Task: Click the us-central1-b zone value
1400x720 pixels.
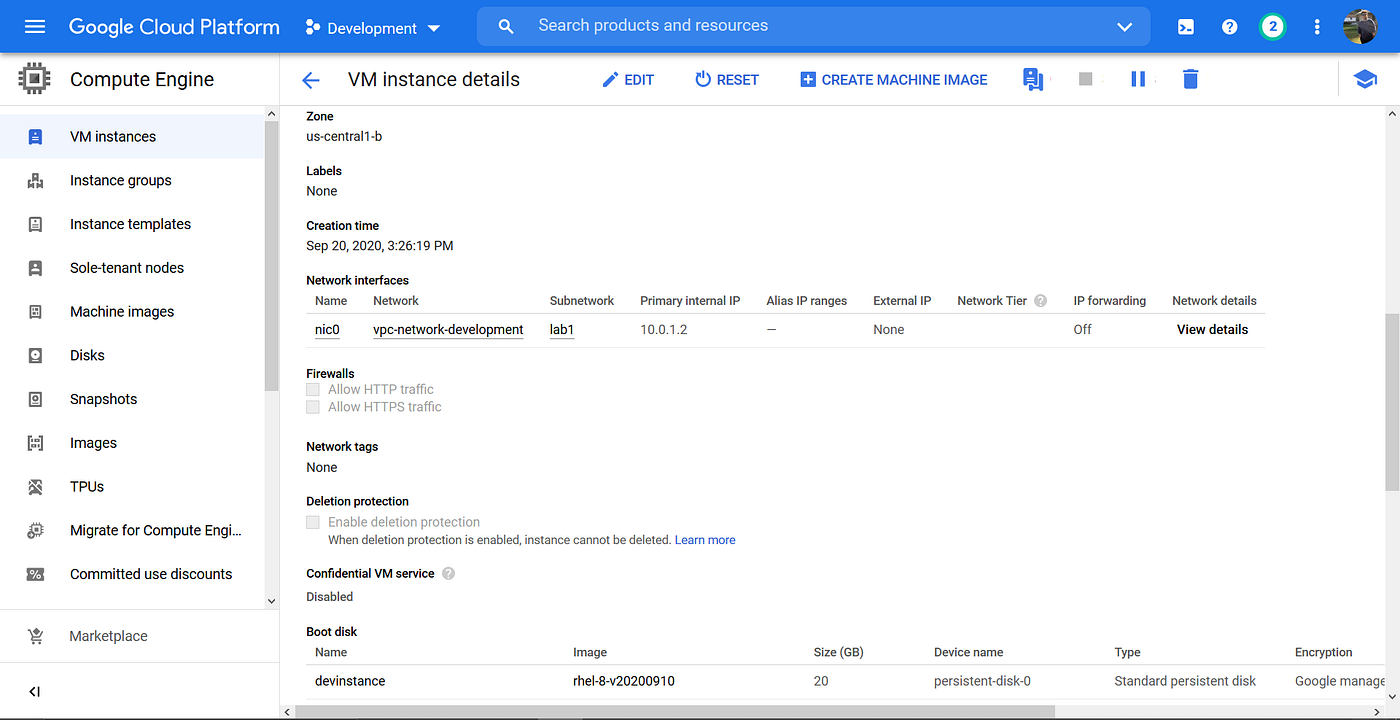Action: (344, 136)
